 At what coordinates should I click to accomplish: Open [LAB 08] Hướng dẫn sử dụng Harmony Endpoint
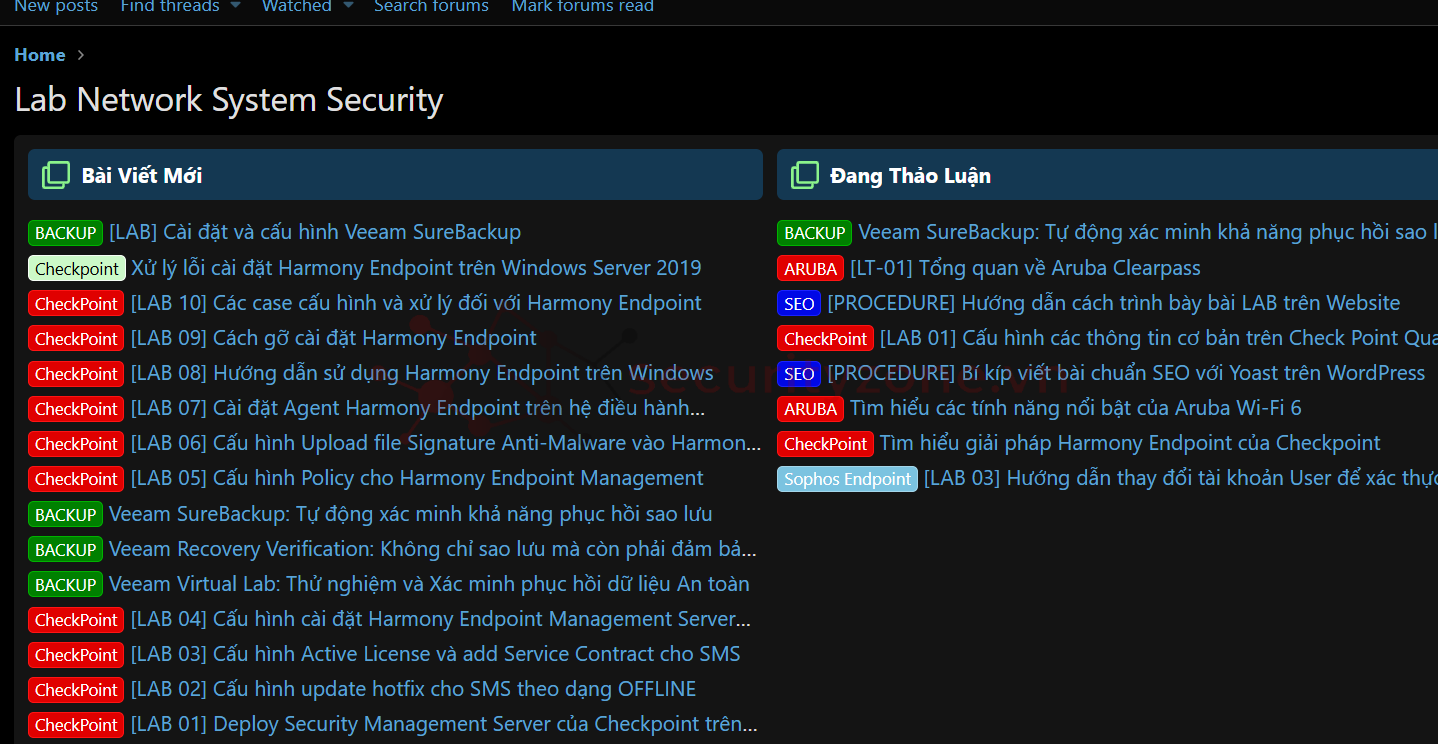pos(422,373)
